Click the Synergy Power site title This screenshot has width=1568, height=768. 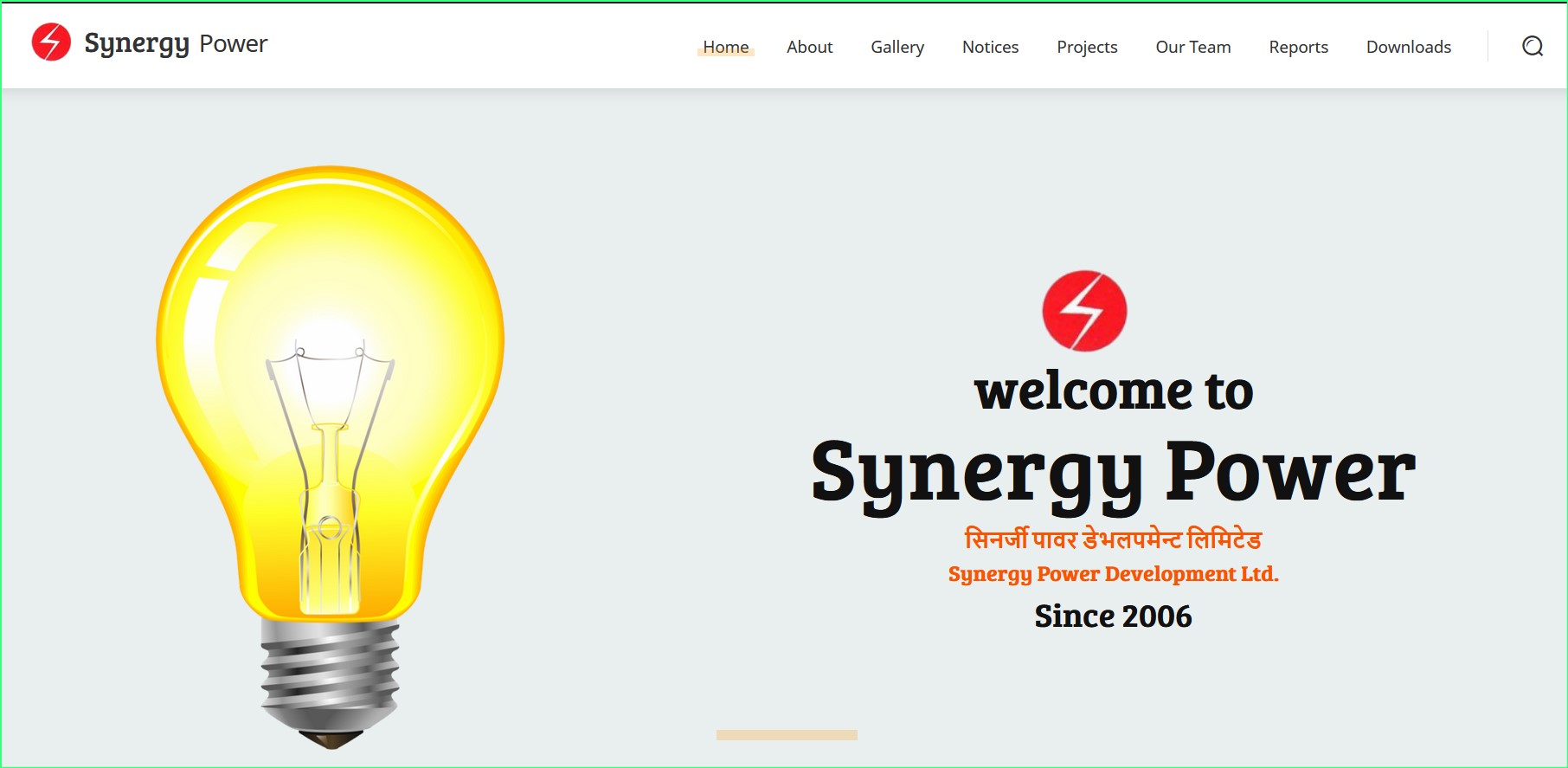tap(176, 43)
